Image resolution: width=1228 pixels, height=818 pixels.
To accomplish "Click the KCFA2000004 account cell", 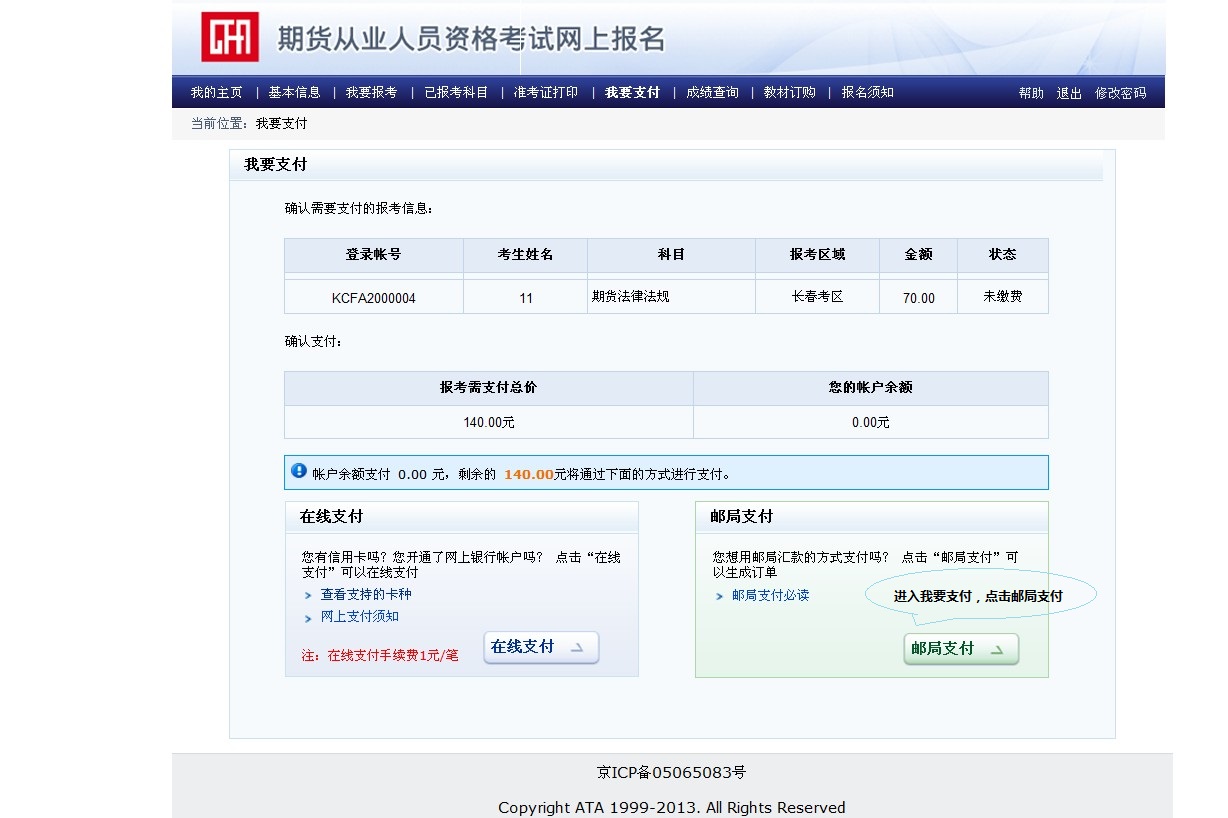I will click(373, 298).
